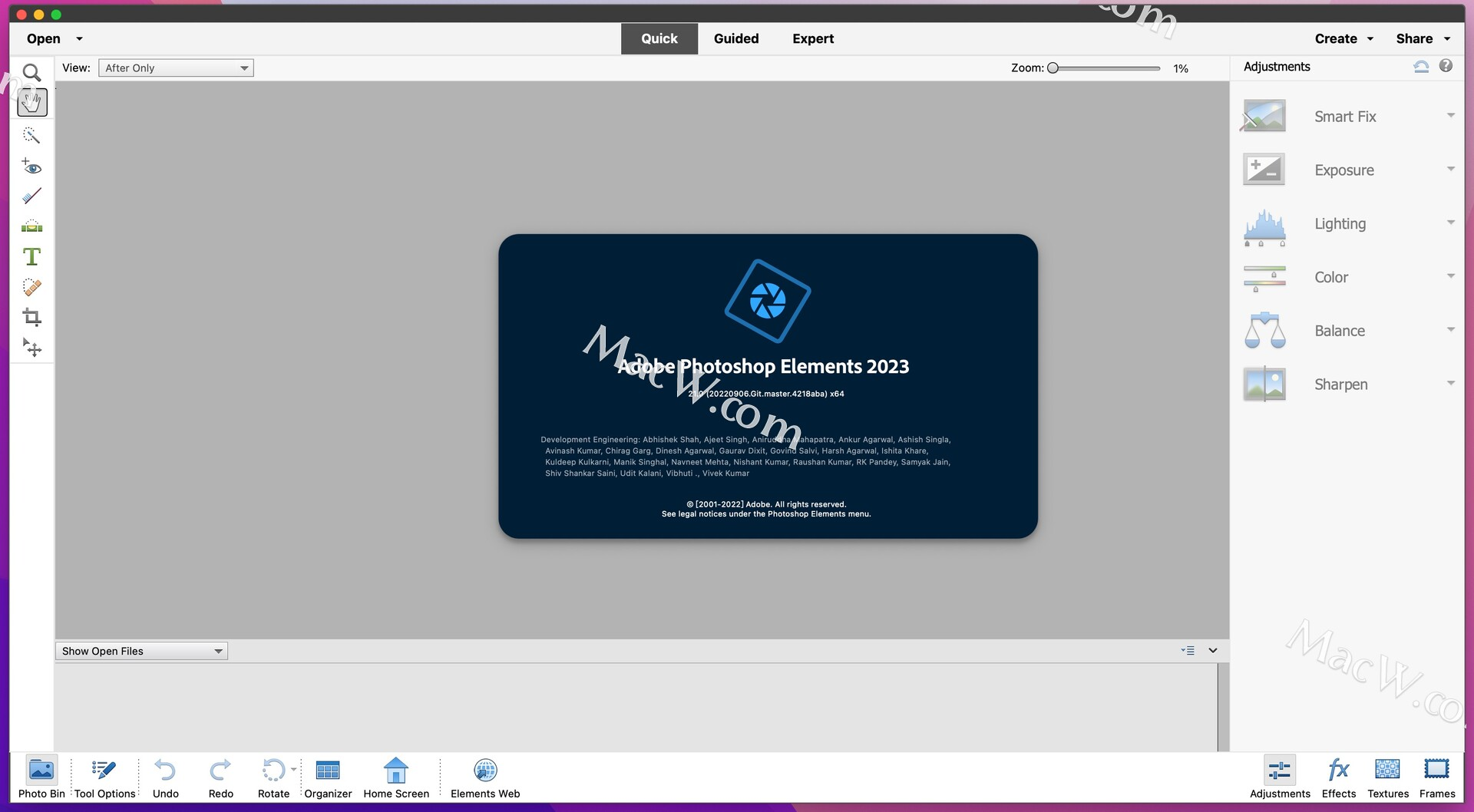
Task: Click the 1% zoom value field
Action: tap(1181, 68)
